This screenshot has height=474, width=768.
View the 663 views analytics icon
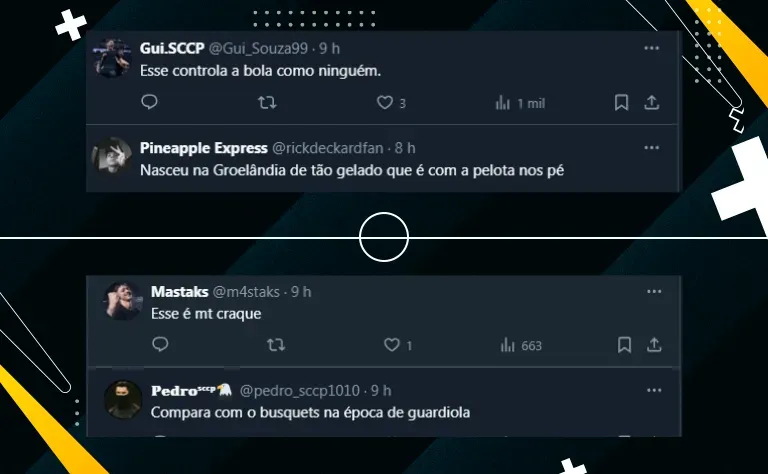[x=508, y=345]
